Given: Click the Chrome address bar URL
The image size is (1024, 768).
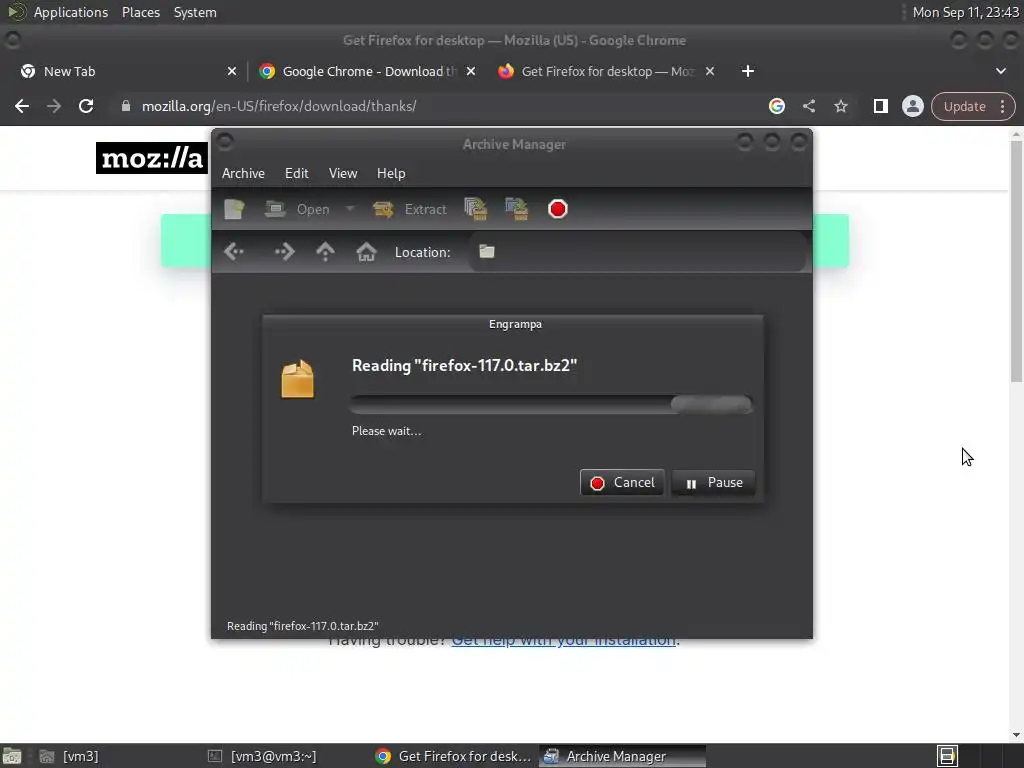Looking at the screenshot, I should click(x=279, y=106).
